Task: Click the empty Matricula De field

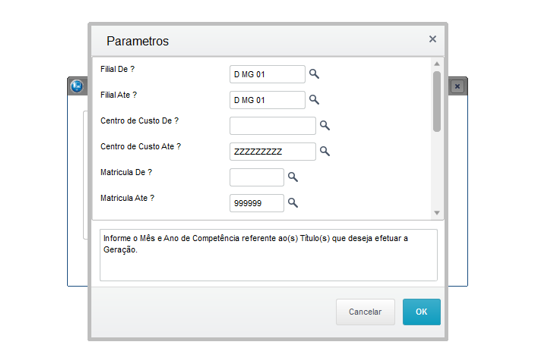Action: 257,177
